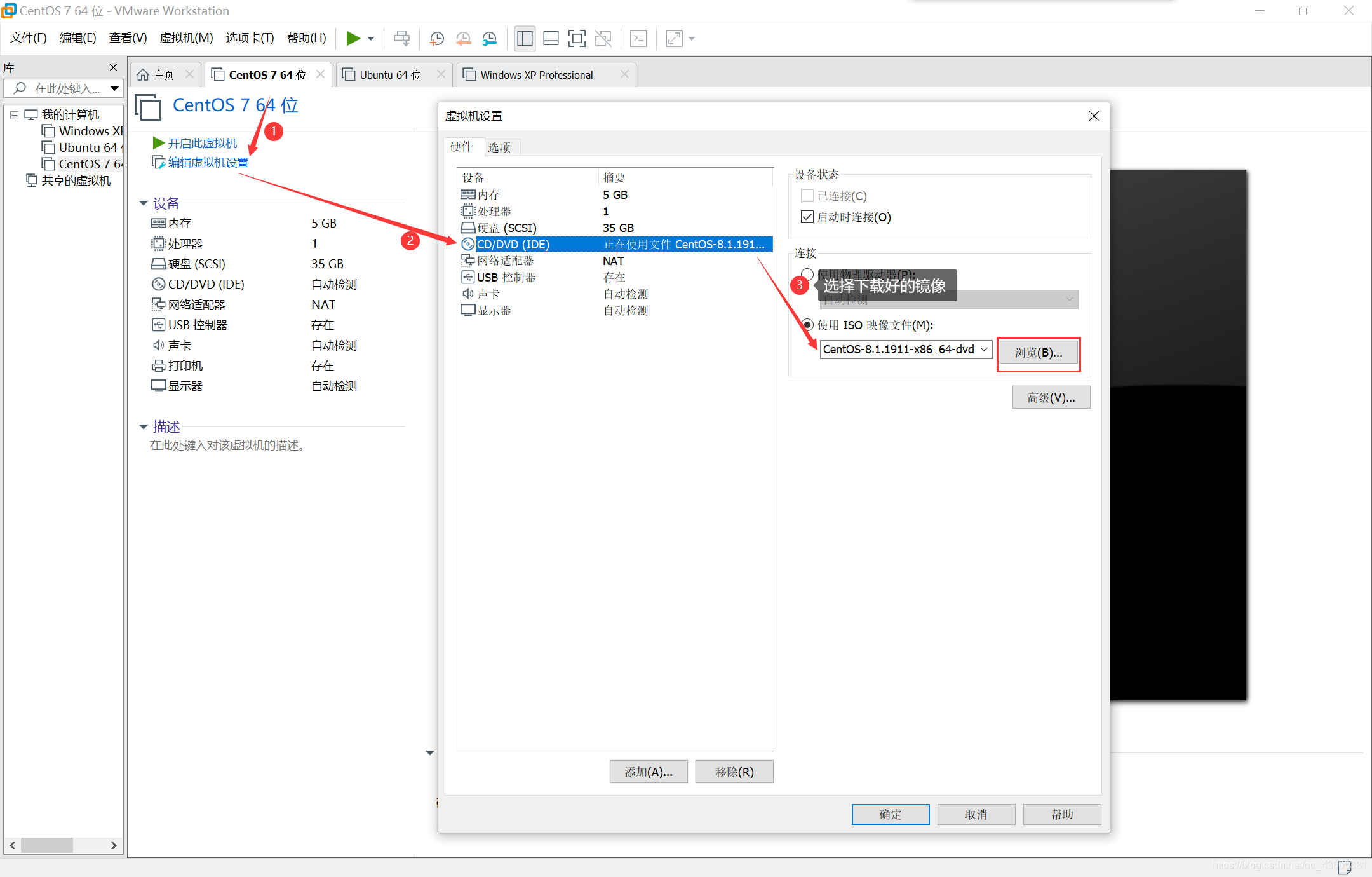
Task: Click the 帮助 help button in dialog
Action: coord(1062,814)
